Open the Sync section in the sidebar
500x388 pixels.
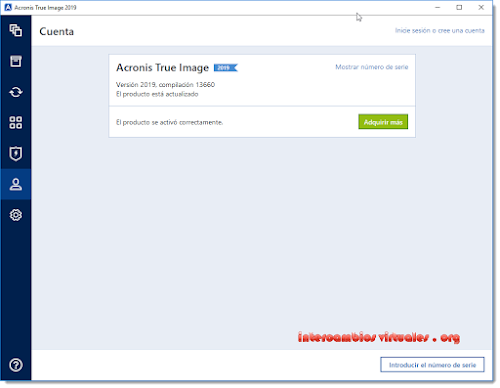16,92
